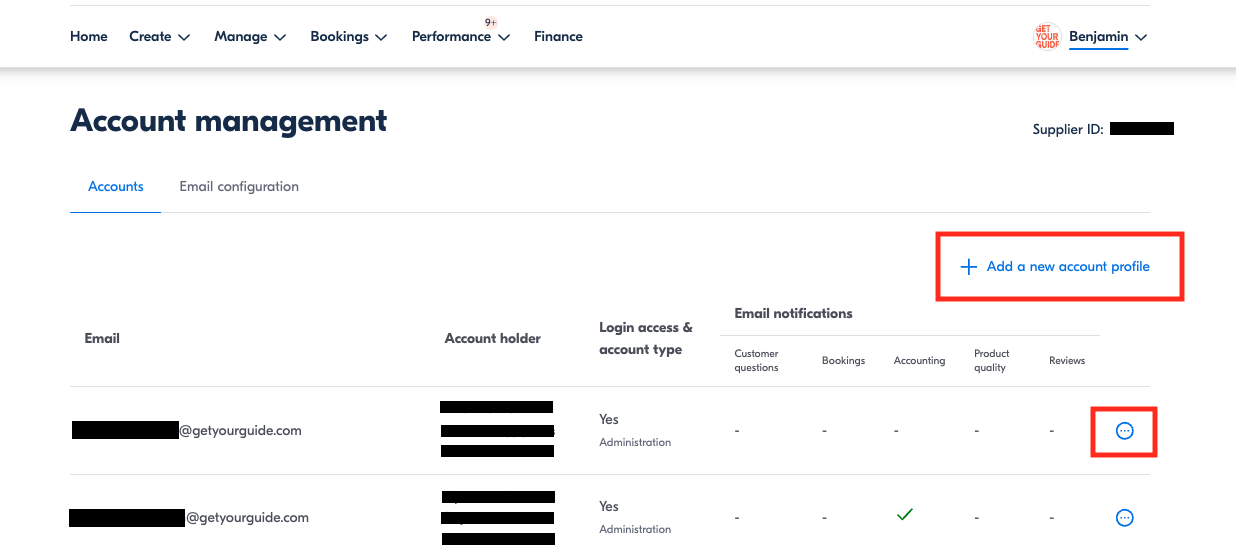Click the 9+ notification badge on Performance
Screen dimensions: 1236x557
click(x=490, y=22)
